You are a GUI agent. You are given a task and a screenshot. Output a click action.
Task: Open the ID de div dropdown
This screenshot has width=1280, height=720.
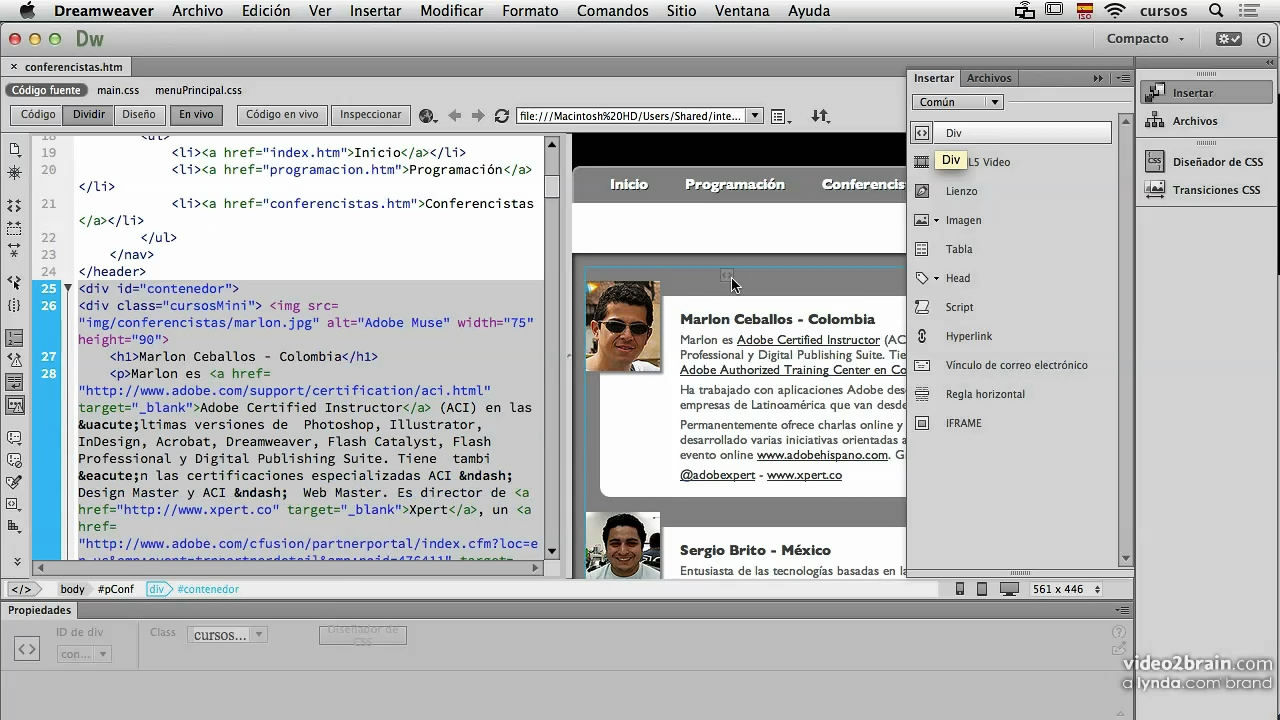click(83, 654)
